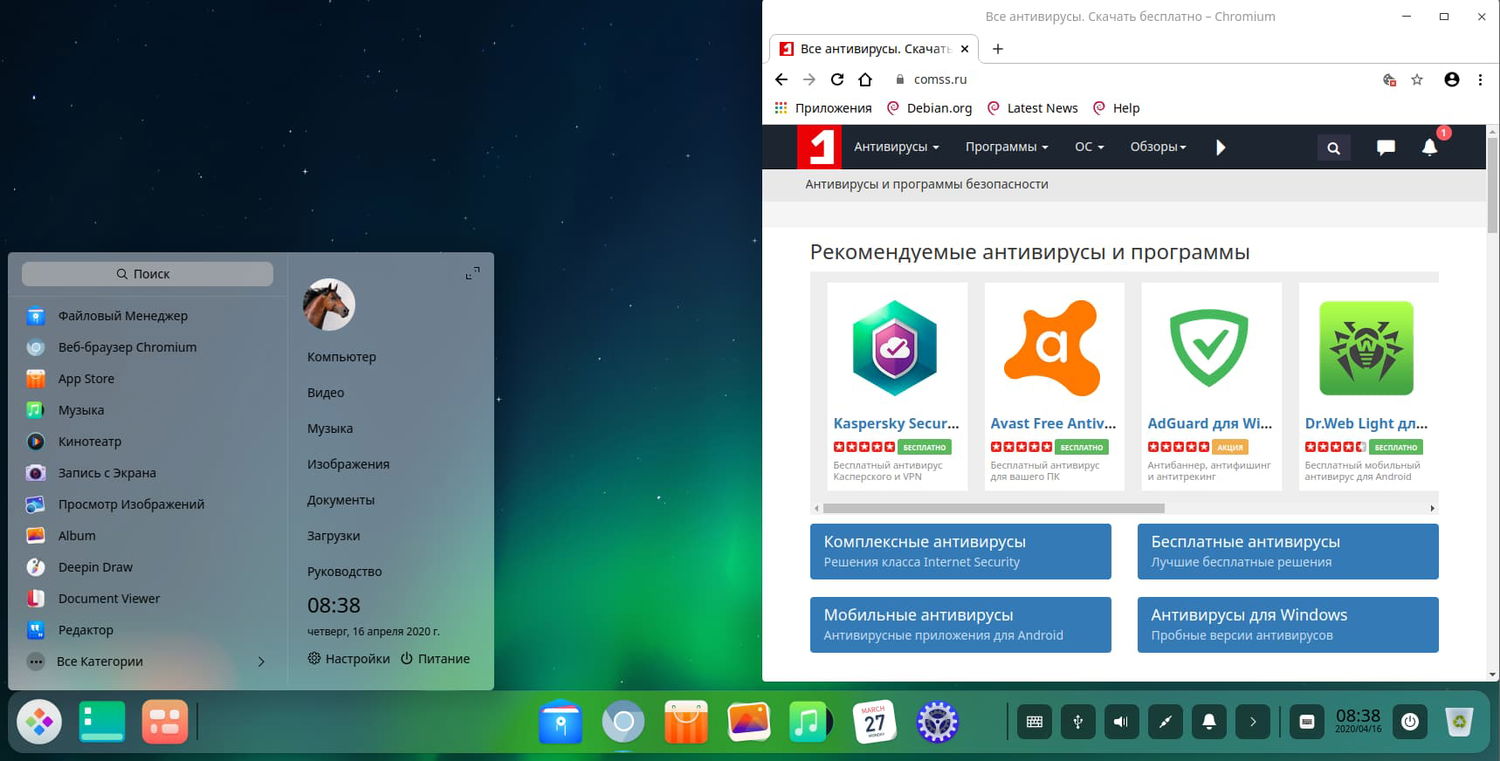Screen dimensions: 1500x761
Task: Toggle launcher fullscreen mode with the expand arrows
Action: click(472, 271)
